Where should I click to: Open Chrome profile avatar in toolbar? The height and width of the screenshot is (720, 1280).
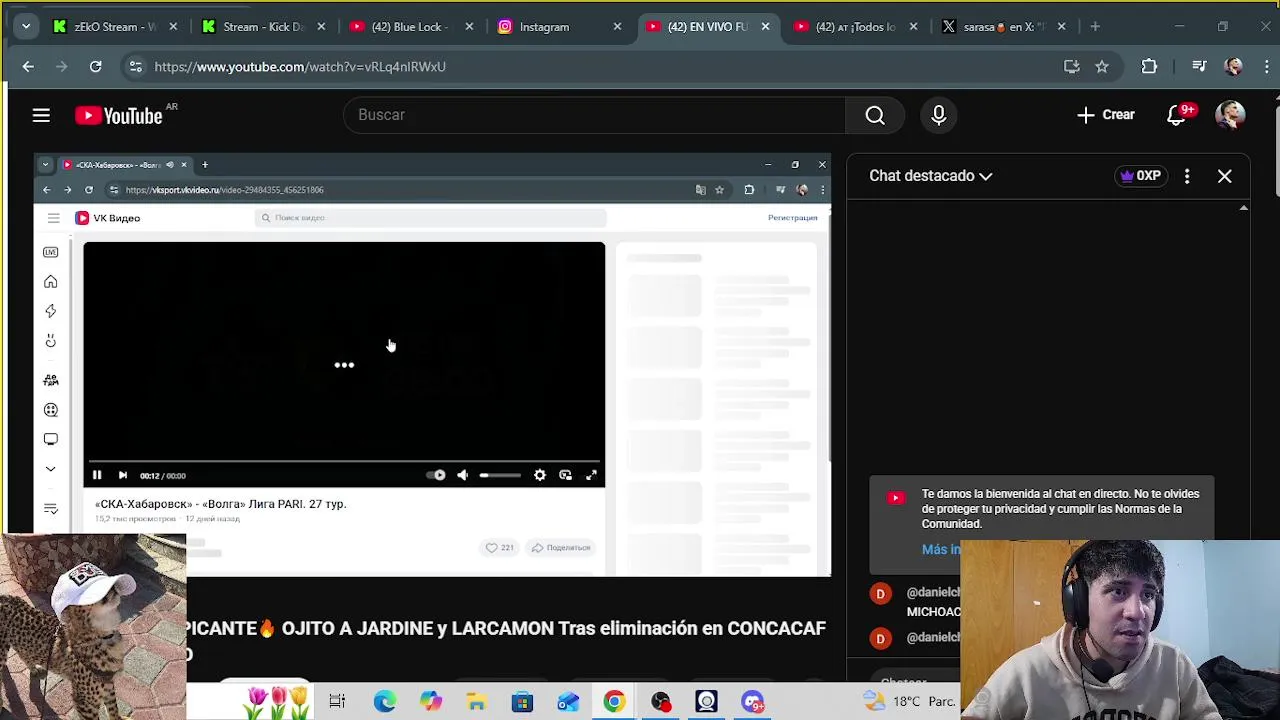tap(1234, 67)
